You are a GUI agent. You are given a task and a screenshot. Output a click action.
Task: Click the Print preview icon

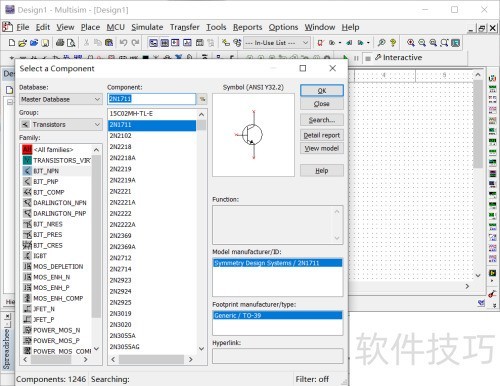71,43
